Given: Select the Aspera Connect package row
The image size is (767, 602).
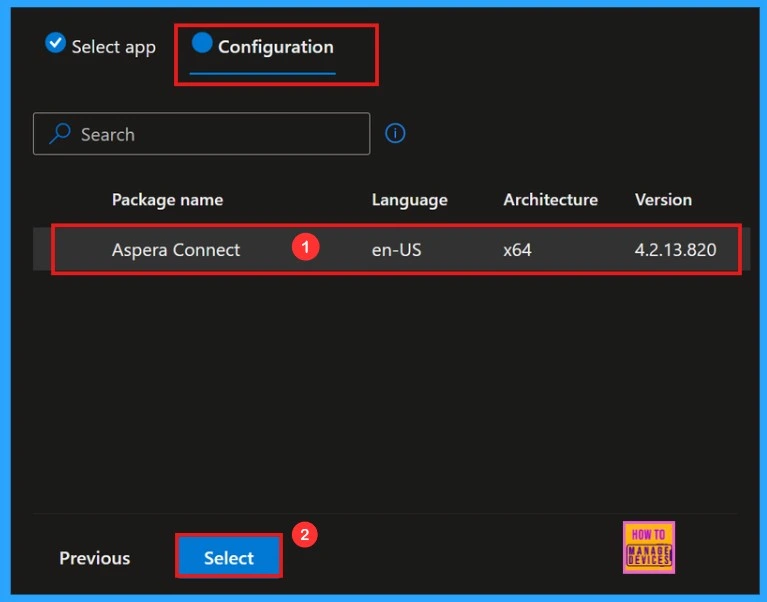Looking at the screenshot, I should pyautogui.click(x=391, y=249).
